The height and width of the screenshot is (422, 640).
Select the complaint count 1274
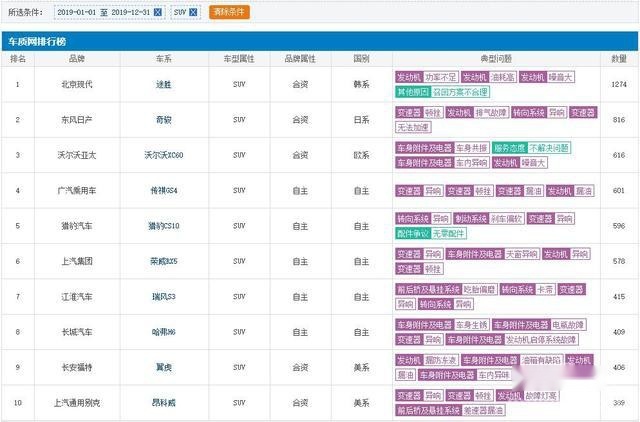pyautogui.click(x=619, y=84)
